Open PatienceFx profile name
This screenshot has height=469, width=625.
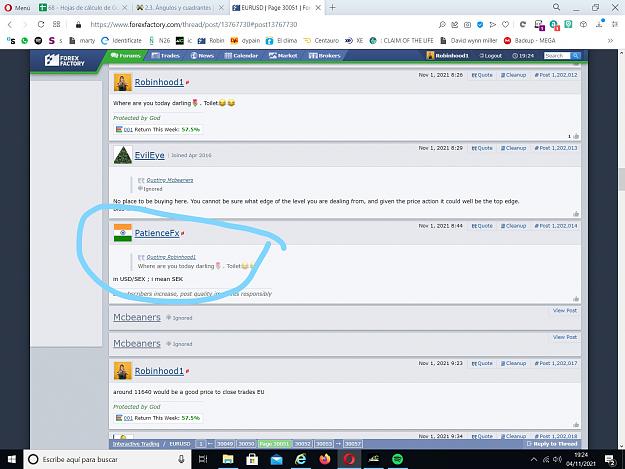[157, 233]
